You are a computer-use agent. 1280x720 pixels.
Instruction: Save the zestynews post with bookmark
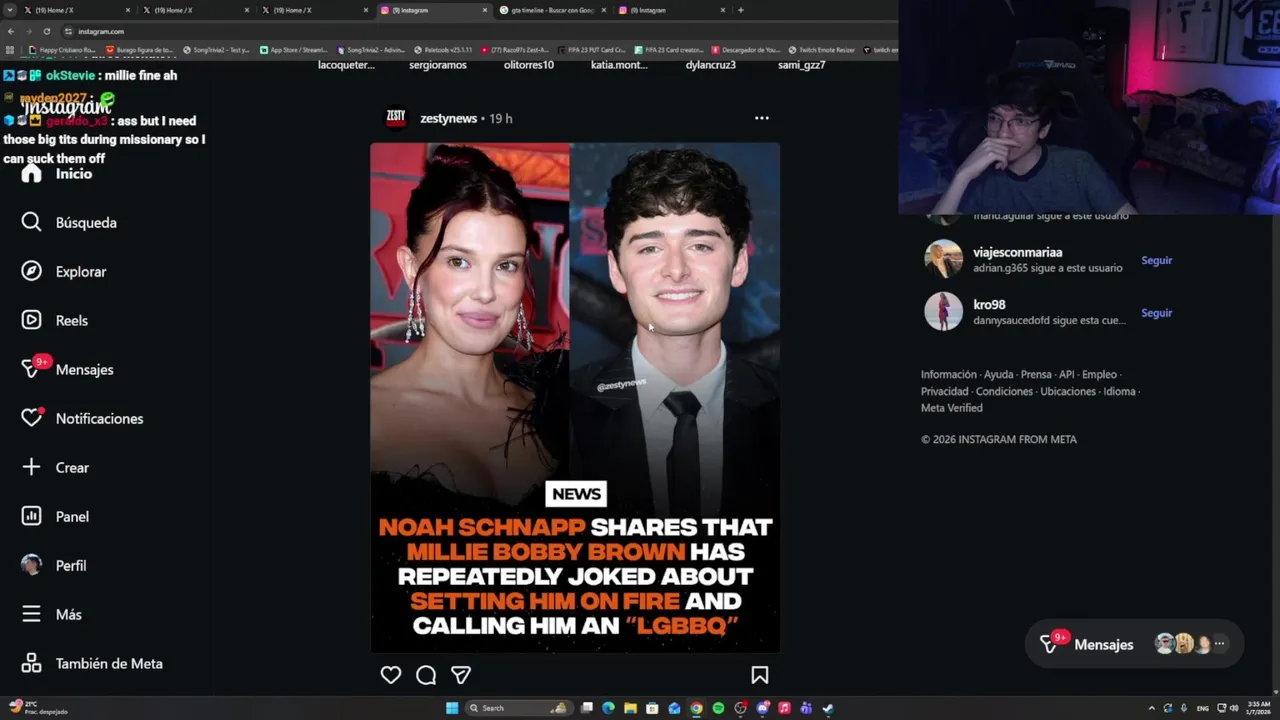click(x=760, y=675)
